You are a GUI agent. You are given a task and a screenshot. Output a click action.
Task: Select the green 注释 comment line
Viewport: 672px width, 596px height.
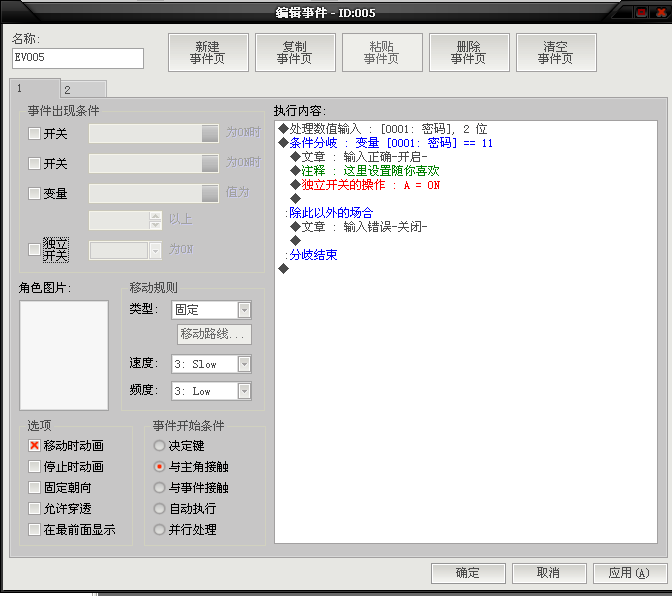point(365,171)
